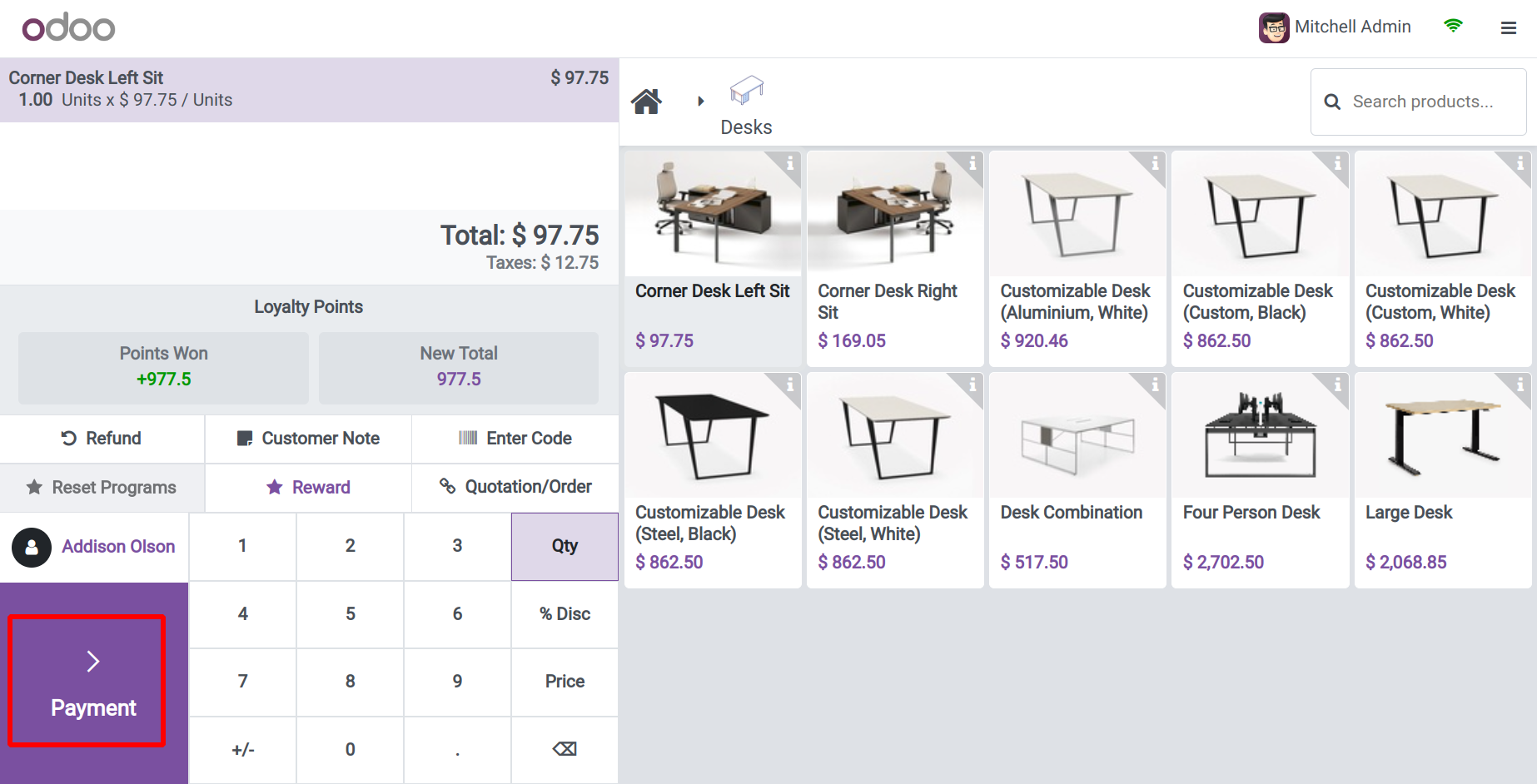1537x784 pixels.
Task: Click info icon on Corner Desk Left Sit
Action: pos(789,163)
